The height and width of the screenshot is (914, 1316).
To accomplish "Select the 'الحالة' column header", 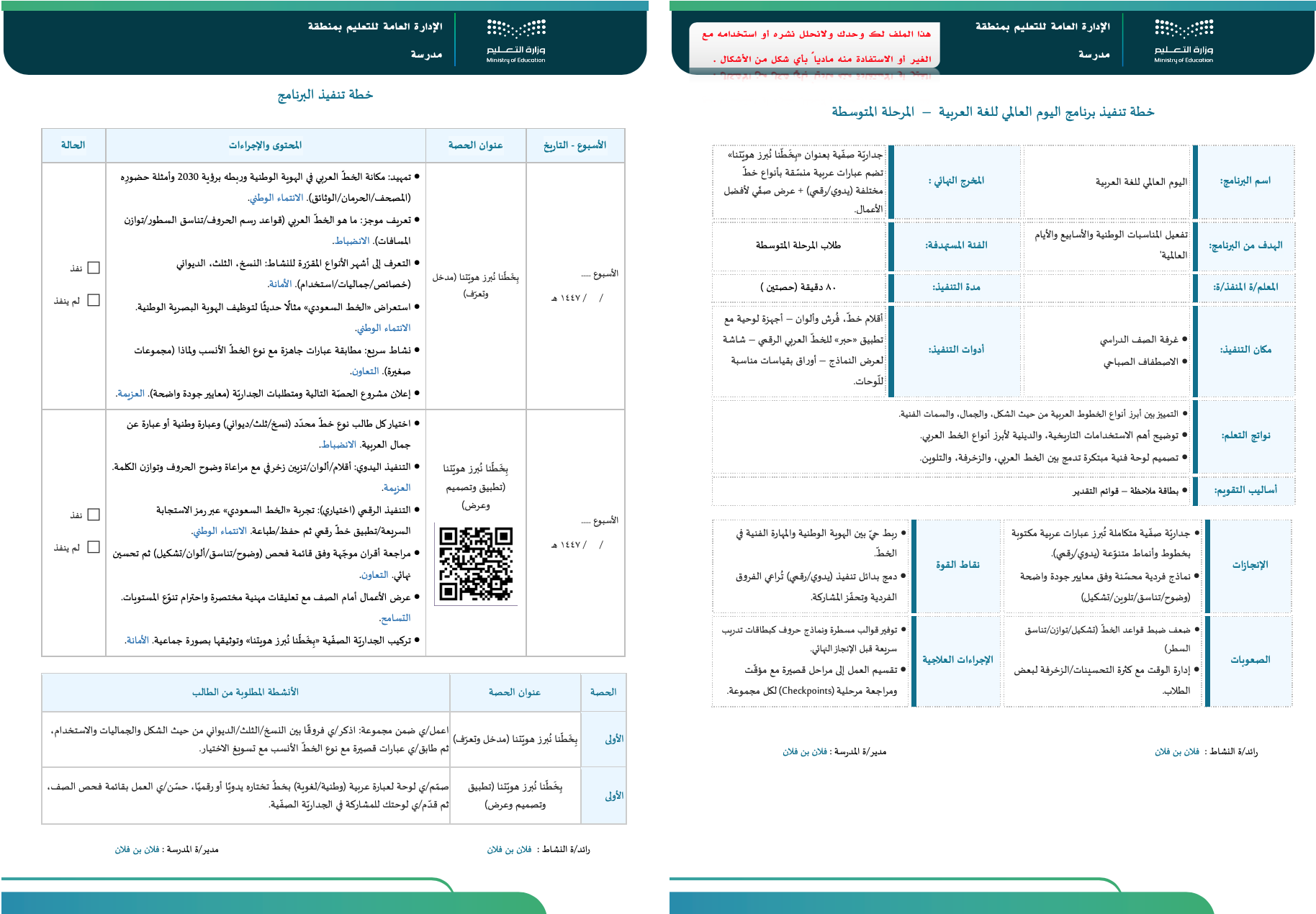I will coord(73,145).
